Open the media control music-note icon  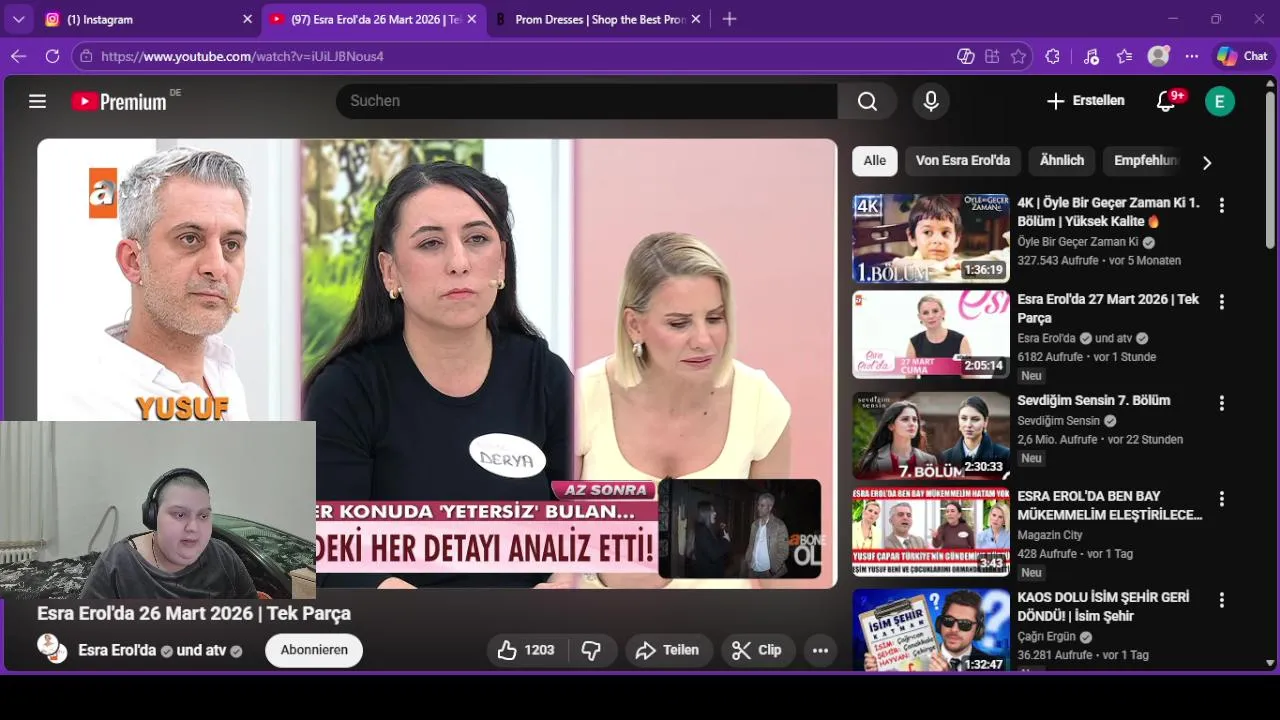pos(1090,56)
